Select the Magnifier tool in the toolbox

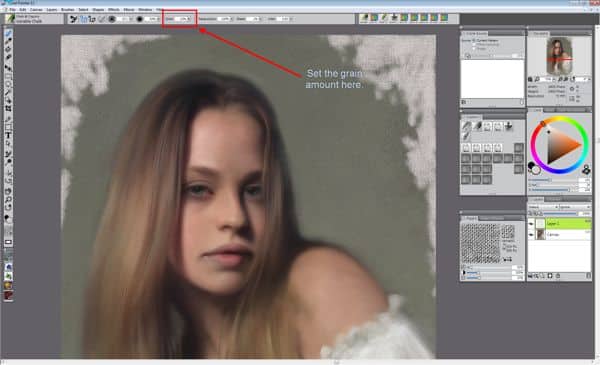(x=8, y=199)
